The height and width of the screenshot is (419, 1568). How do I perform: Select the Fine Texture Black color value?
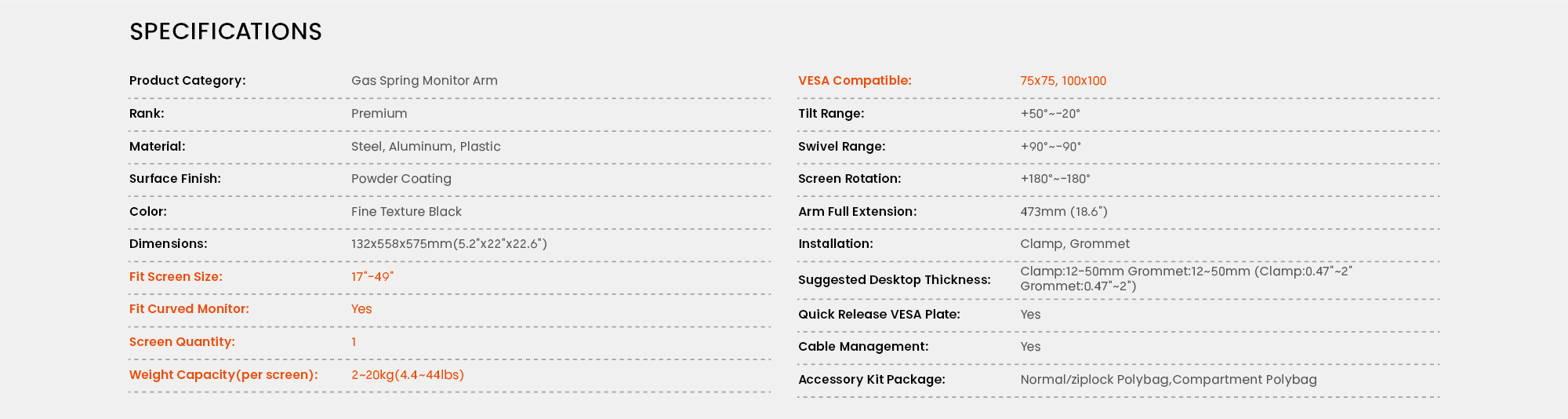406,212
